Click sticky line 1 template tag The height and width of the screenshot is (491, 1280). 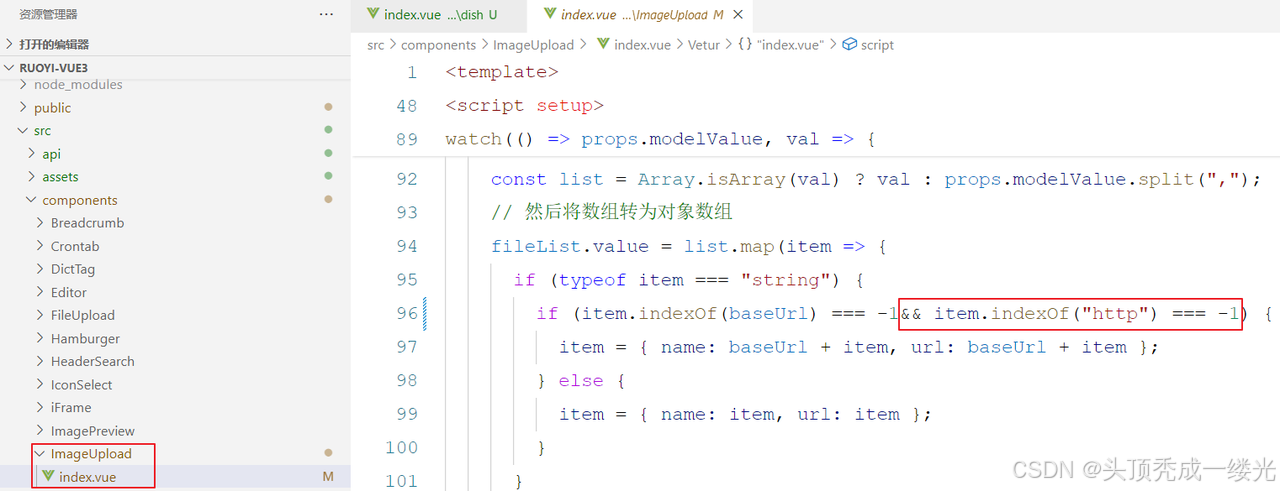(502, 72)
